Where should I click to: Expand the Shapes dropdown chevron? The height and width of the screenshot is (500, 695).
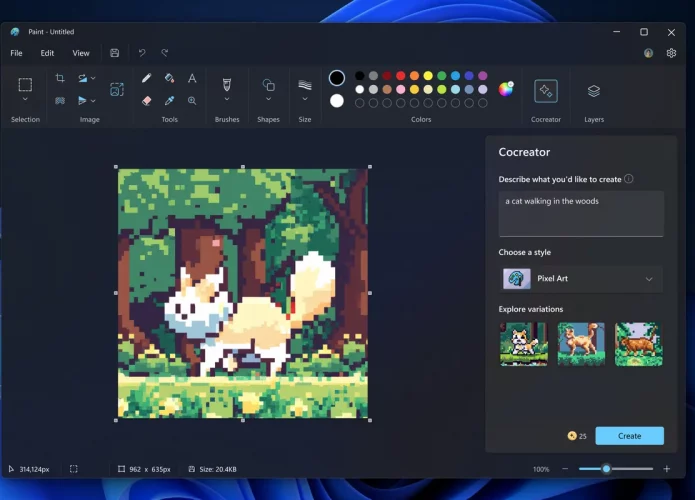tap(269, 99)
